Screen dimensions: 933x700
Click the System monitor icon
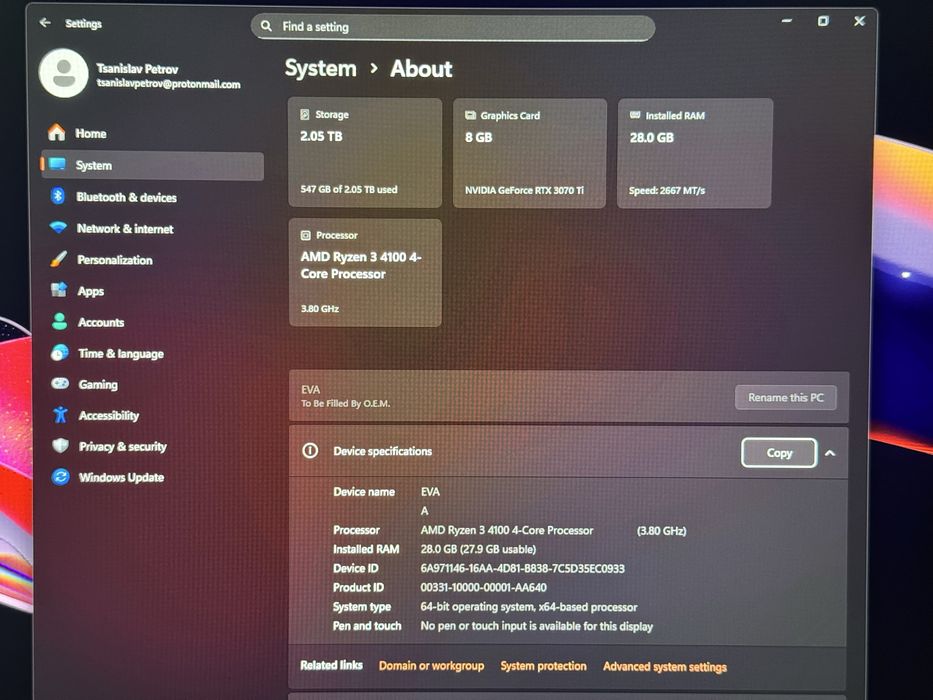[x=58, y=164]
